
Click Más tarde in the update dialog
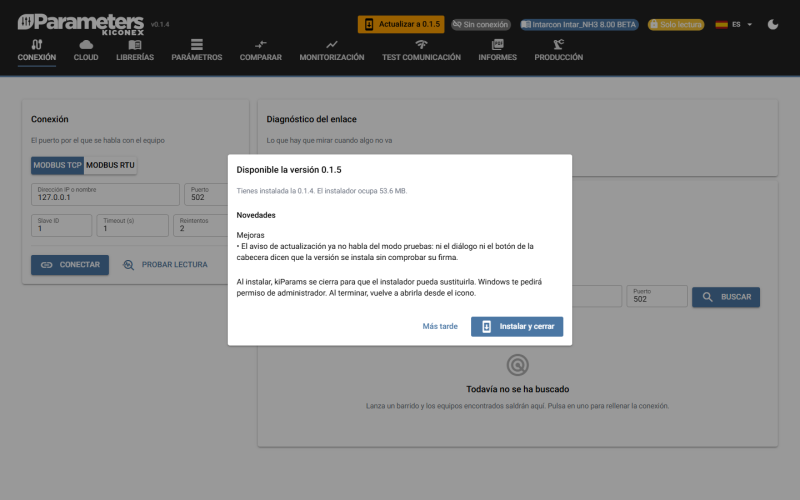click(440, 327)
